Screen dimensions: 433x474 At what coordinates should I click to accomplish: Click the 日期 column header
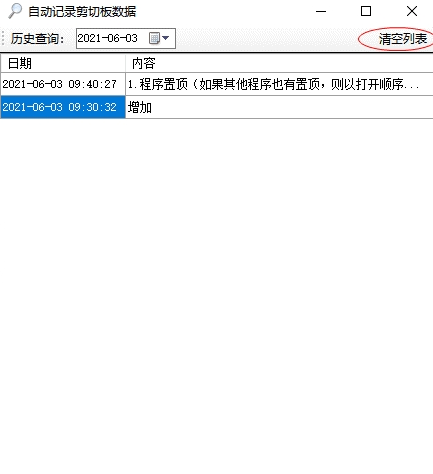(x=63, y=63)
